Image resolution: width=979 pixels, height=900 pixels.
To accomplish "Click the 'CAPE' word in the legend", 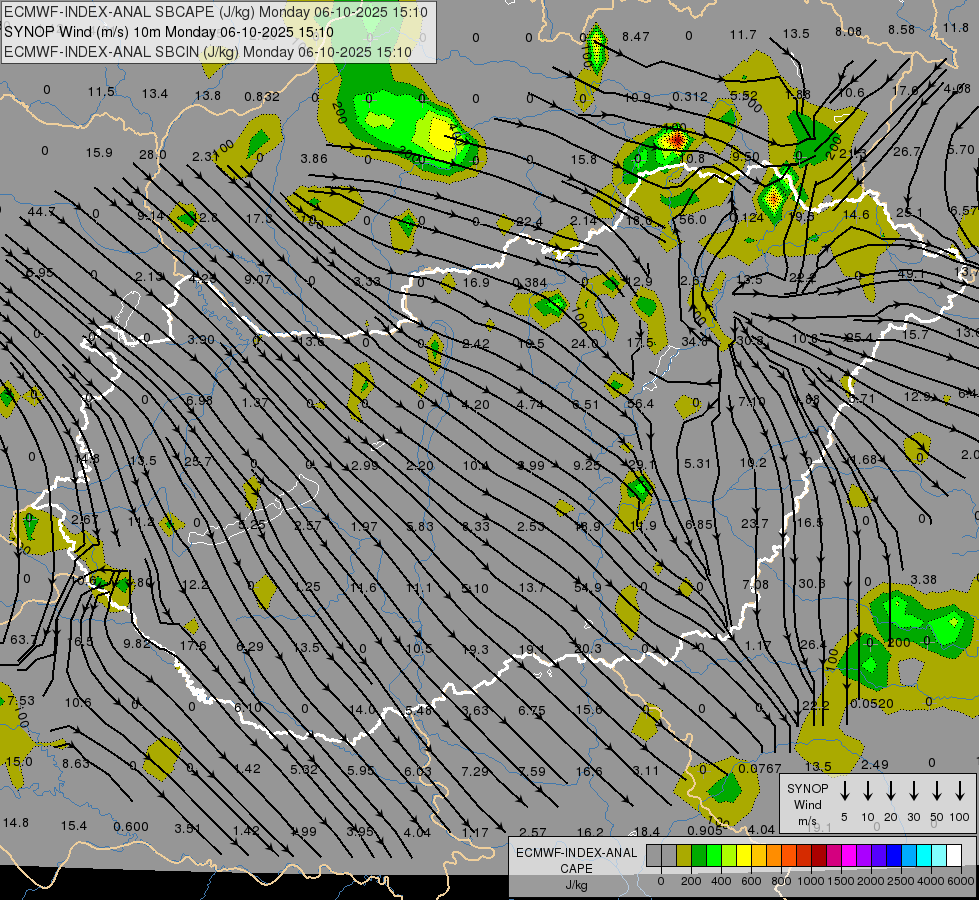I will (576, 869).
